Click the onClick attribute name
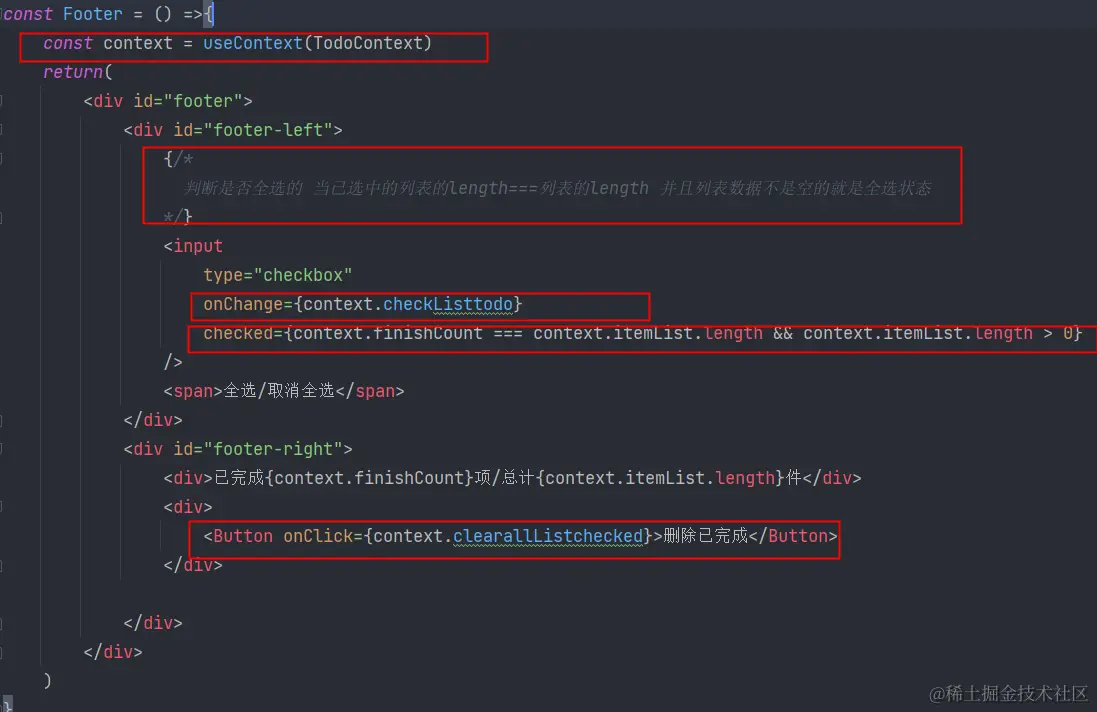Image resolution: width=1097 pixels, height=712 pixels. pyautogui.click(x=318, y=536)
